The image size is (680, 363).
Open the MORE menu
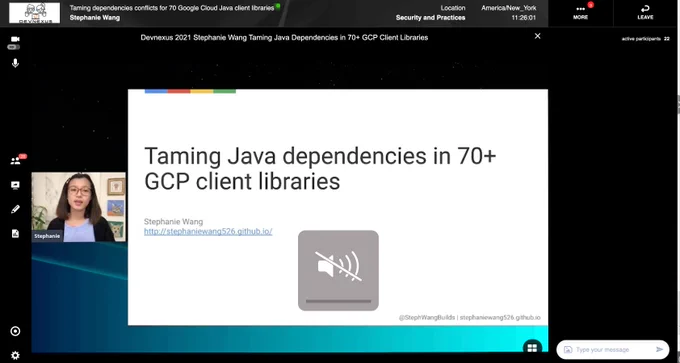(580, 13)
